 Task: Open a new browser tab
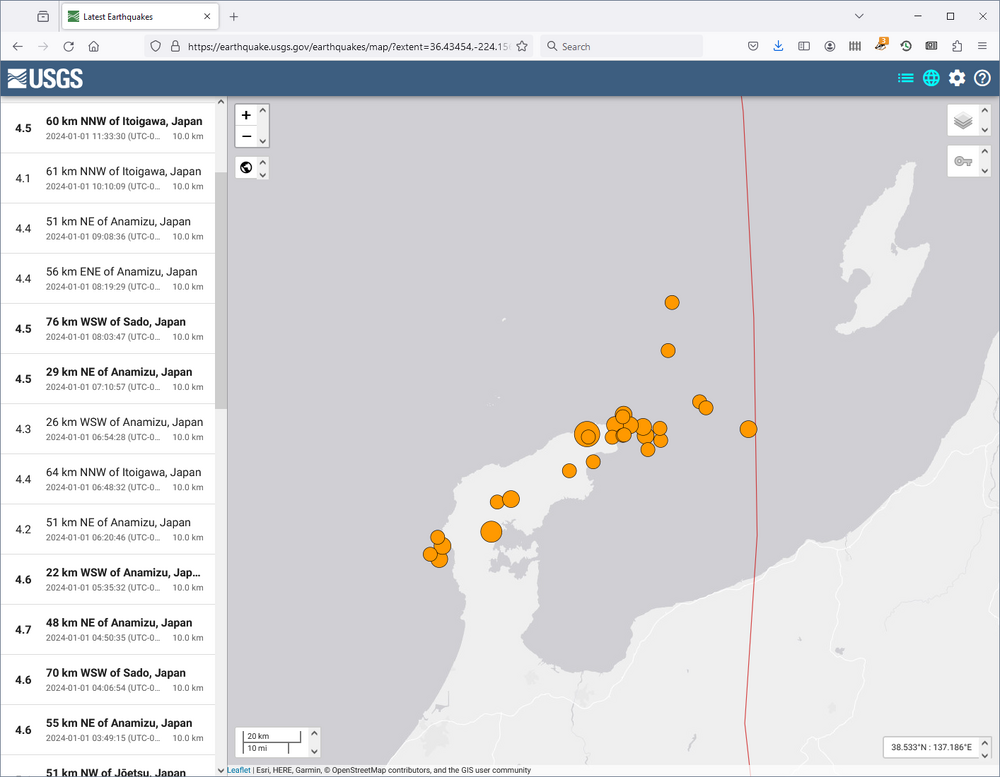click(234, 16)
